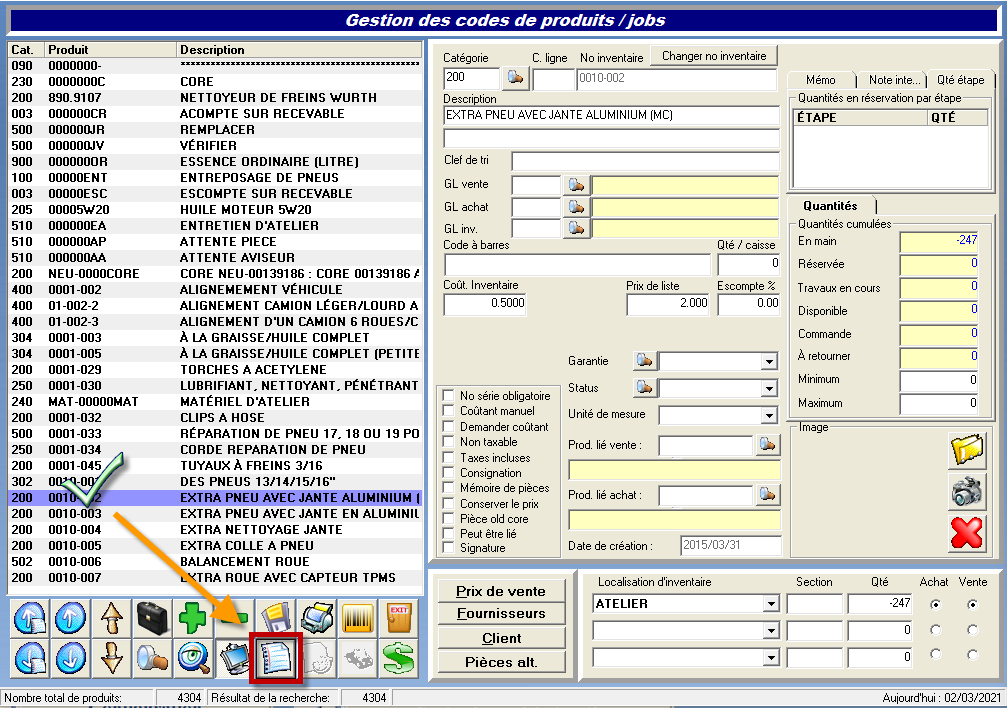Image resolution: width=1007 pixels, height=708 pixels.
Task: Print using the printer icon
Action: (x=317, y=618)
